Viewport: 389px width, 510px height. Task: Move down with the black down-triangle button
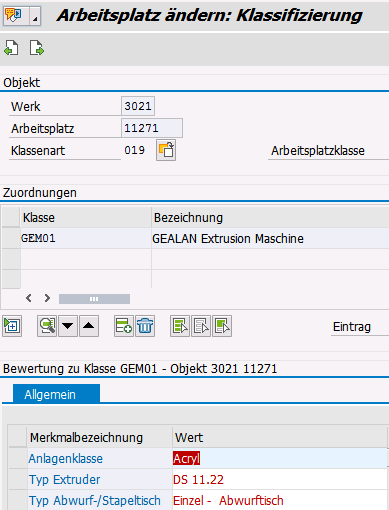(68, 326)
